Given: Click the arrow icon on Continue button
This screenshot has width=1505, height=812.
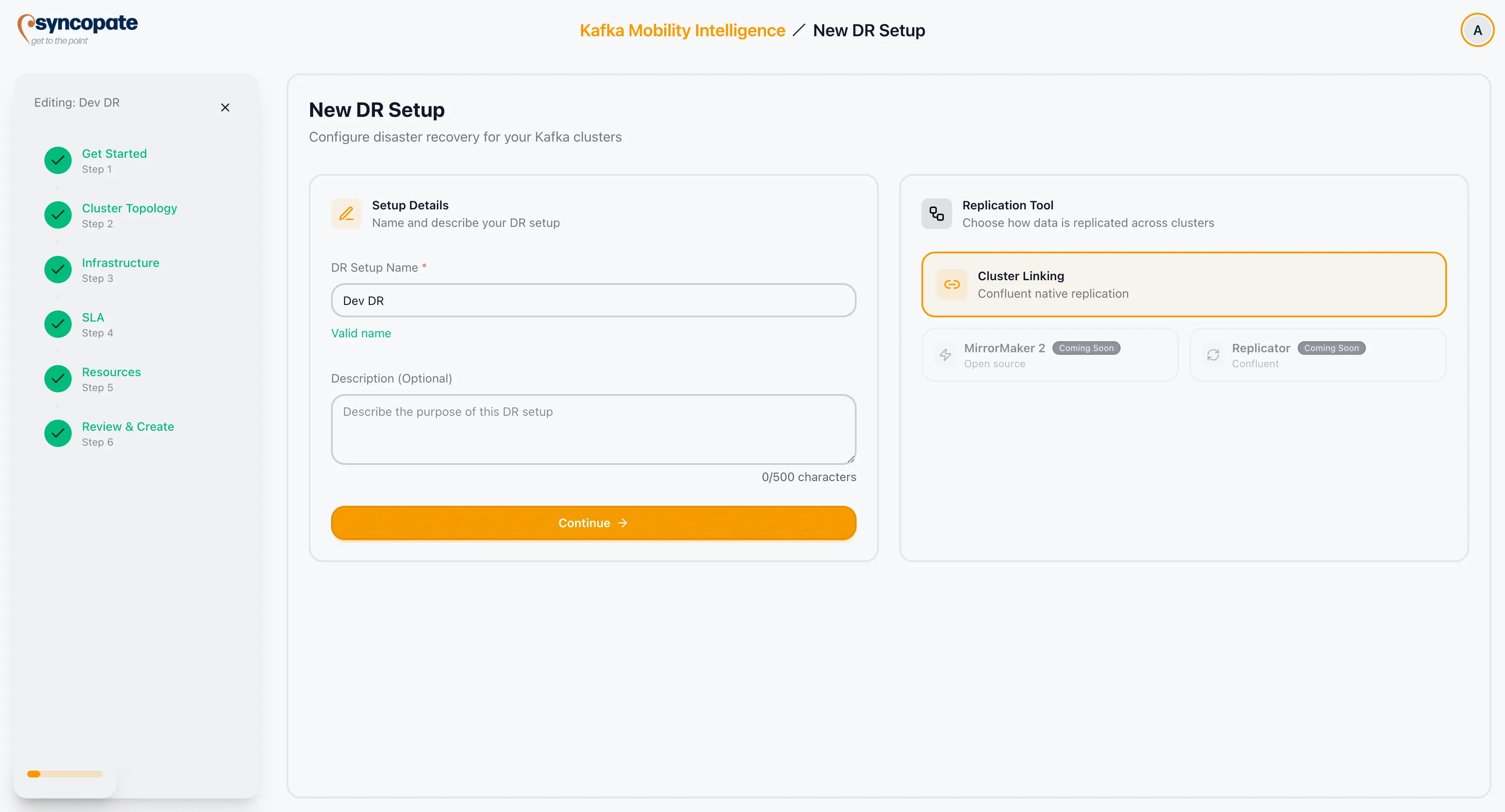Looking at the screenshot, I should pos(622,523).
